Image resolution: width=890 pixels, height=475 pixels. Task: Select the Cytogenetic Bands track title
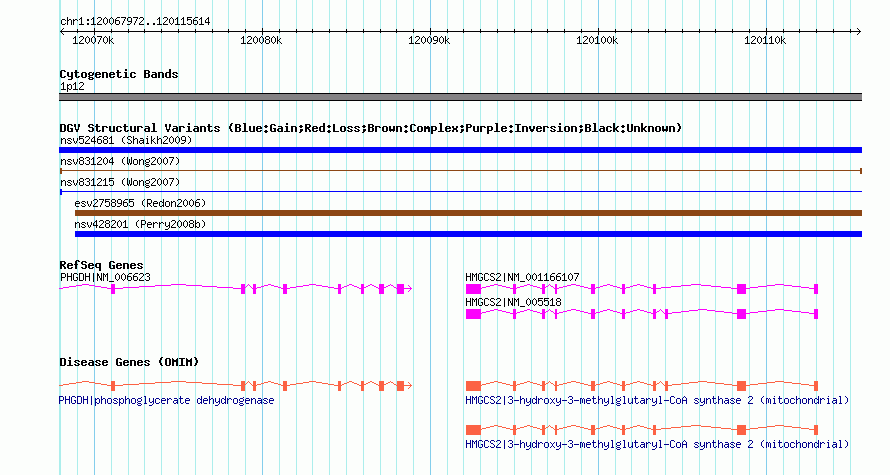click(119, 74)
